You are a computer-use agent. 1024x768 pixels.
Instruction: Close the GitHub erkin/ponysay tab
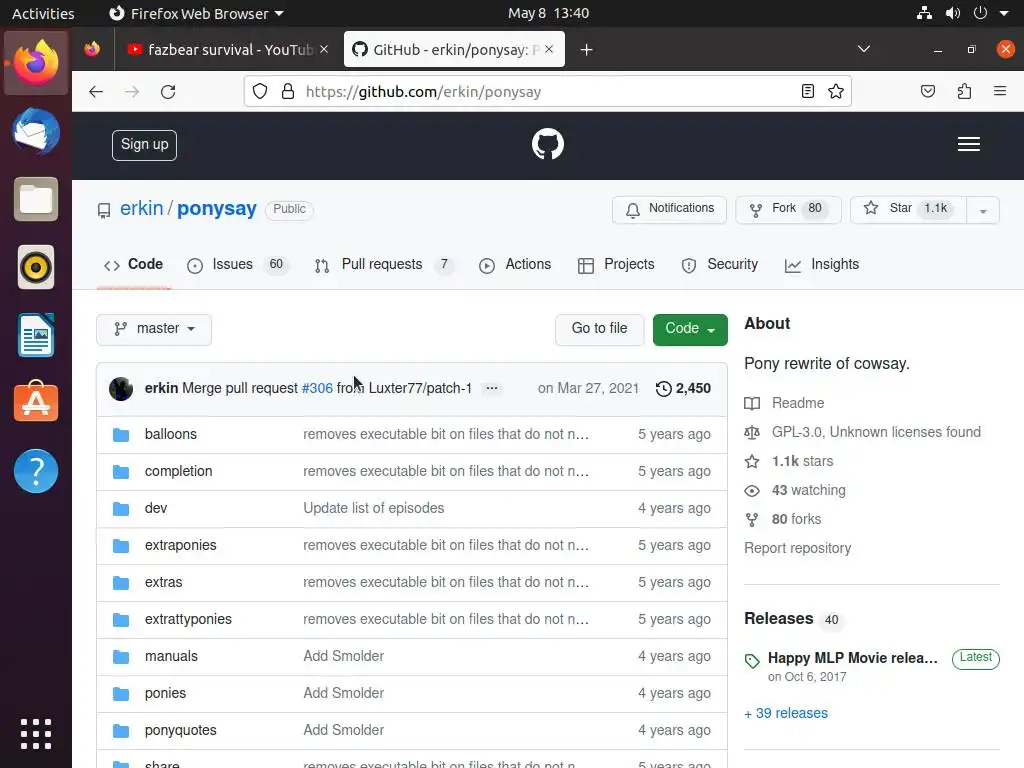pyautogui.click(x=549, y=50)
